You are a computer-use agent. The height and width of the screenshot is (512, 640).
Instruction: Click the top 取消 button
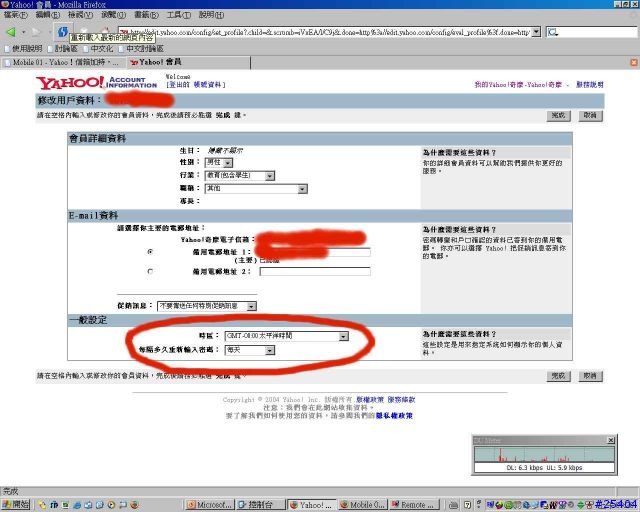coord(590,116)
